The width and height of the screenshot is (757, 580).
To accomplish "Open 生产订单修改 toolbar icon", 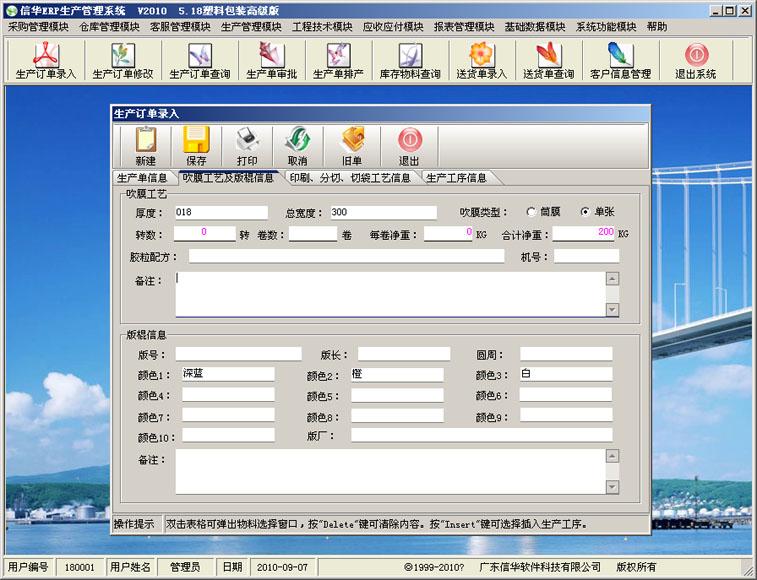I will 123,60.
